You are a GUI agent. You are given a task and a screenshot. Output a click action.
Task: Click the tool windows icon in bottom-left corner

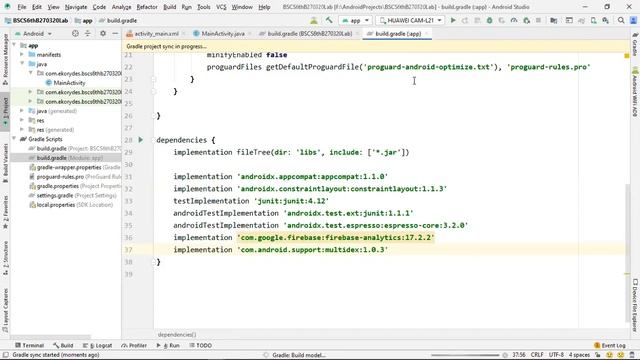tap(5, 355)
